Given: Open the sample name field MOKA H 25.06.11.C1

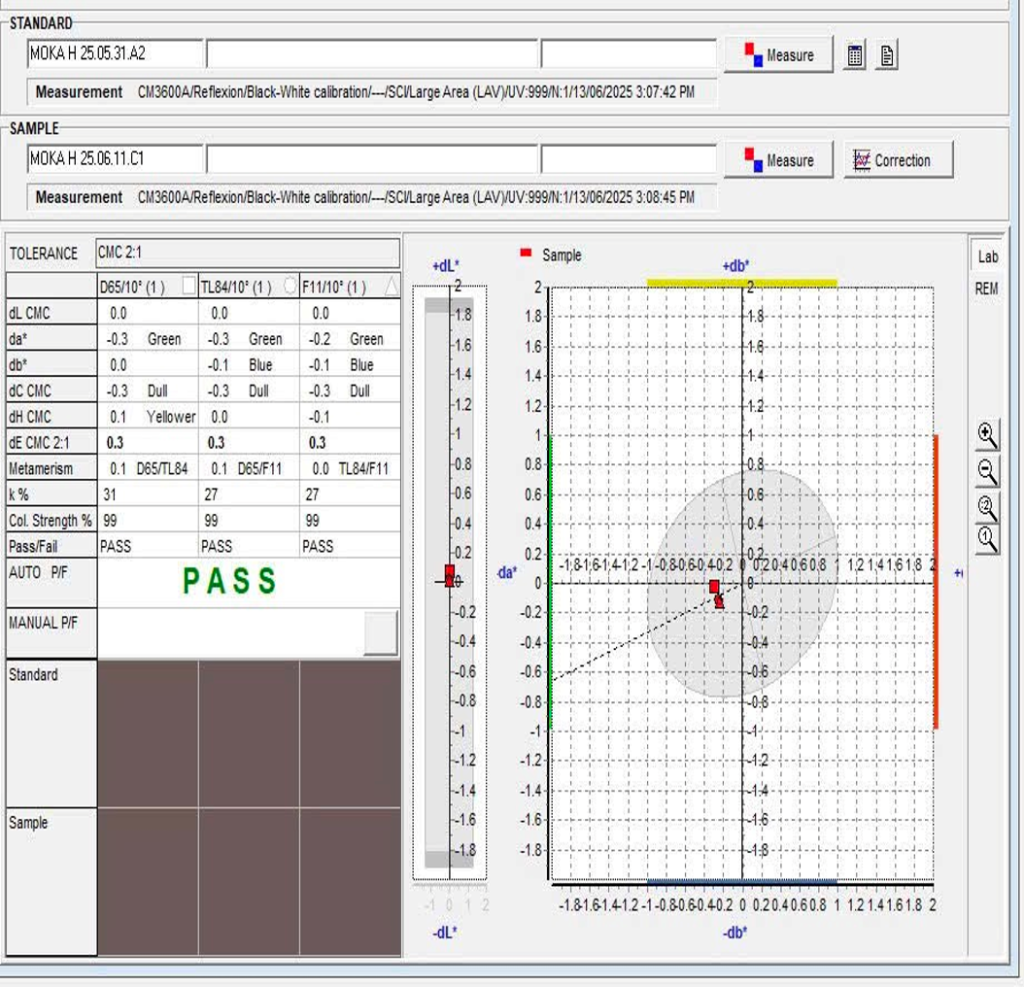Looking at the screenshot, I should coord(115,159).
